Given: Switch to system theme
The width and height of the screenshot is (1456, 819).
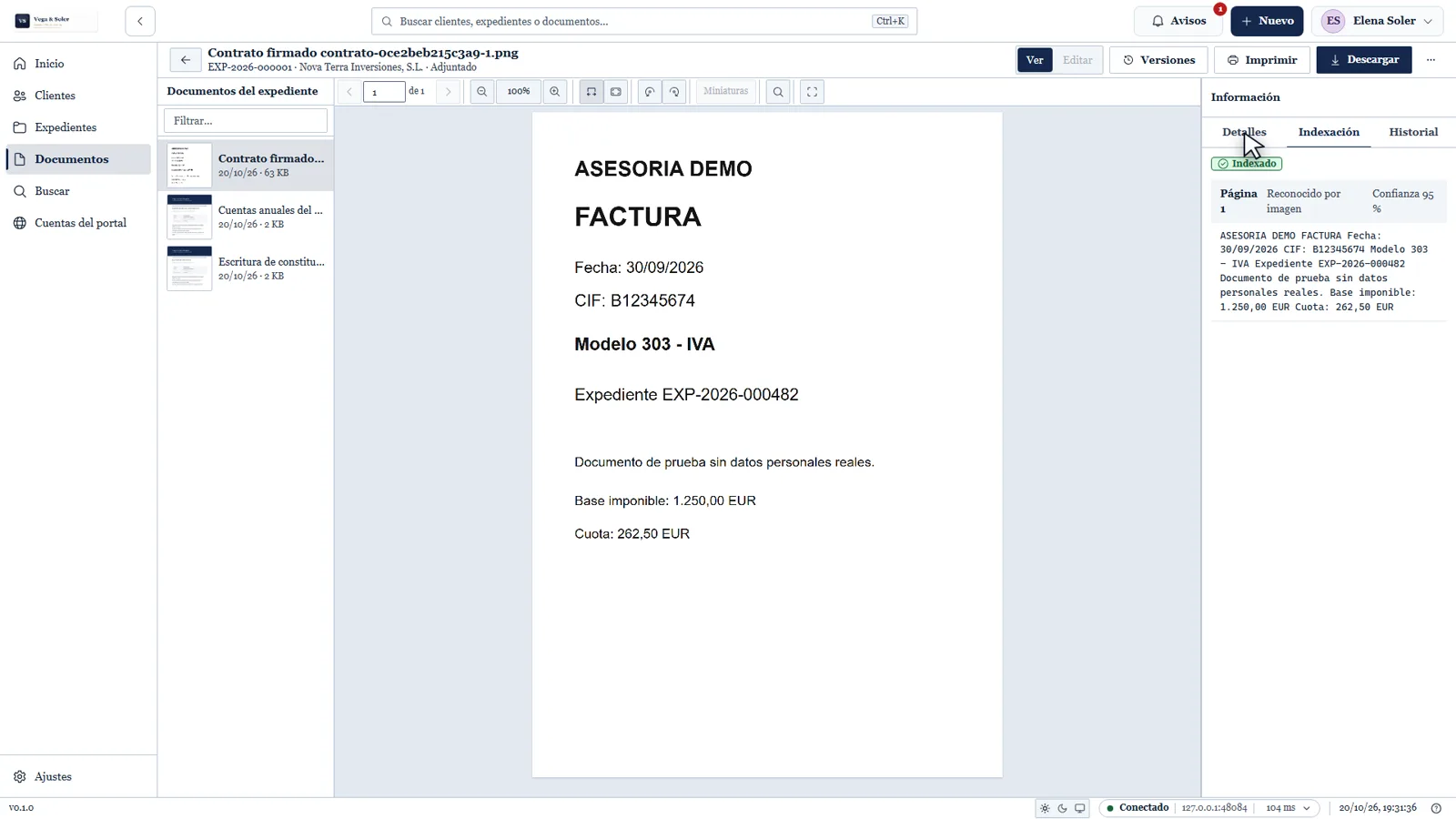Looking at the screenshot, I should click(x=1080, y=808).
